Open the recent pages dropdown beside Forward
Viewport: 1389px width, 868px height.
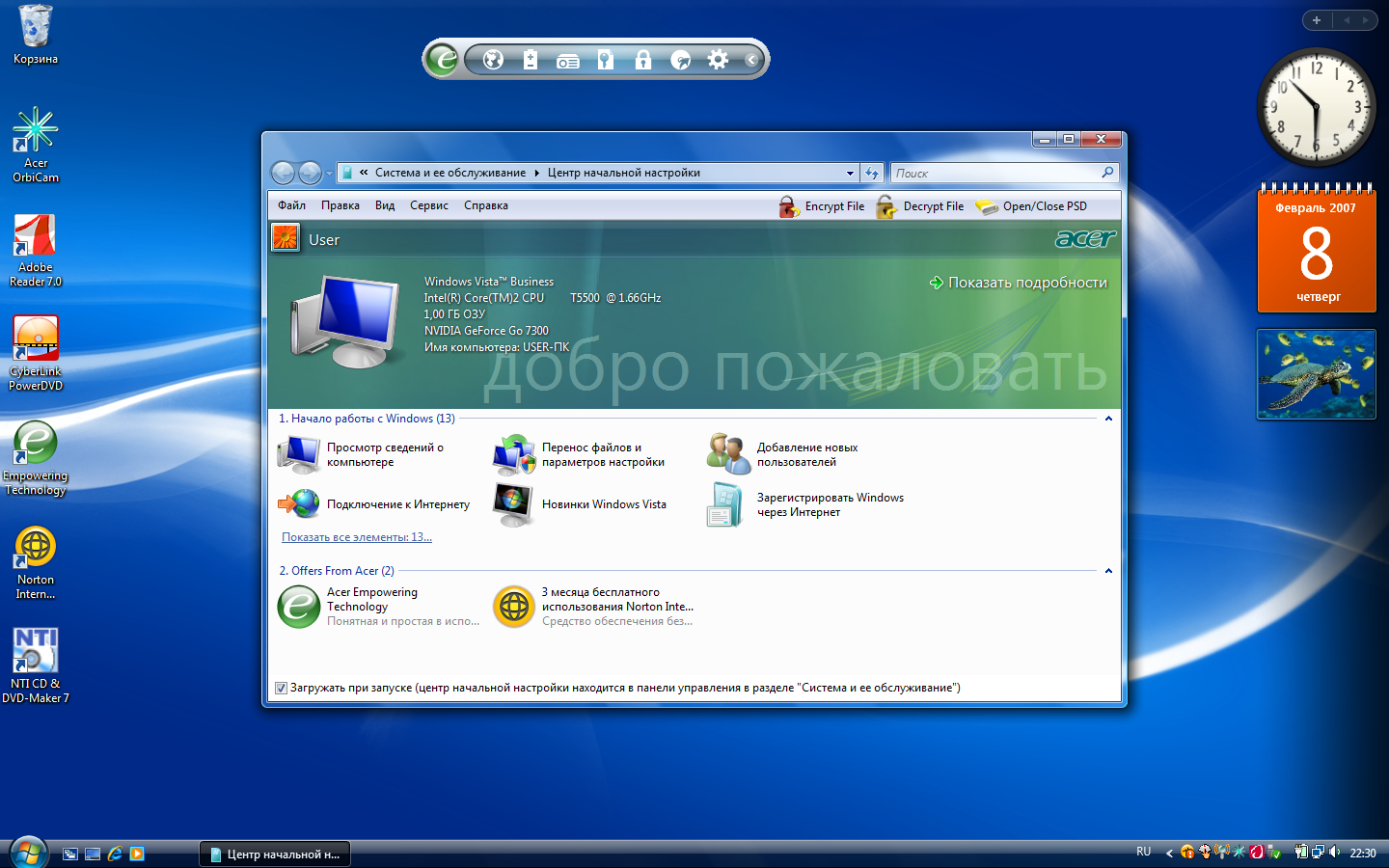tap(329, 174)
